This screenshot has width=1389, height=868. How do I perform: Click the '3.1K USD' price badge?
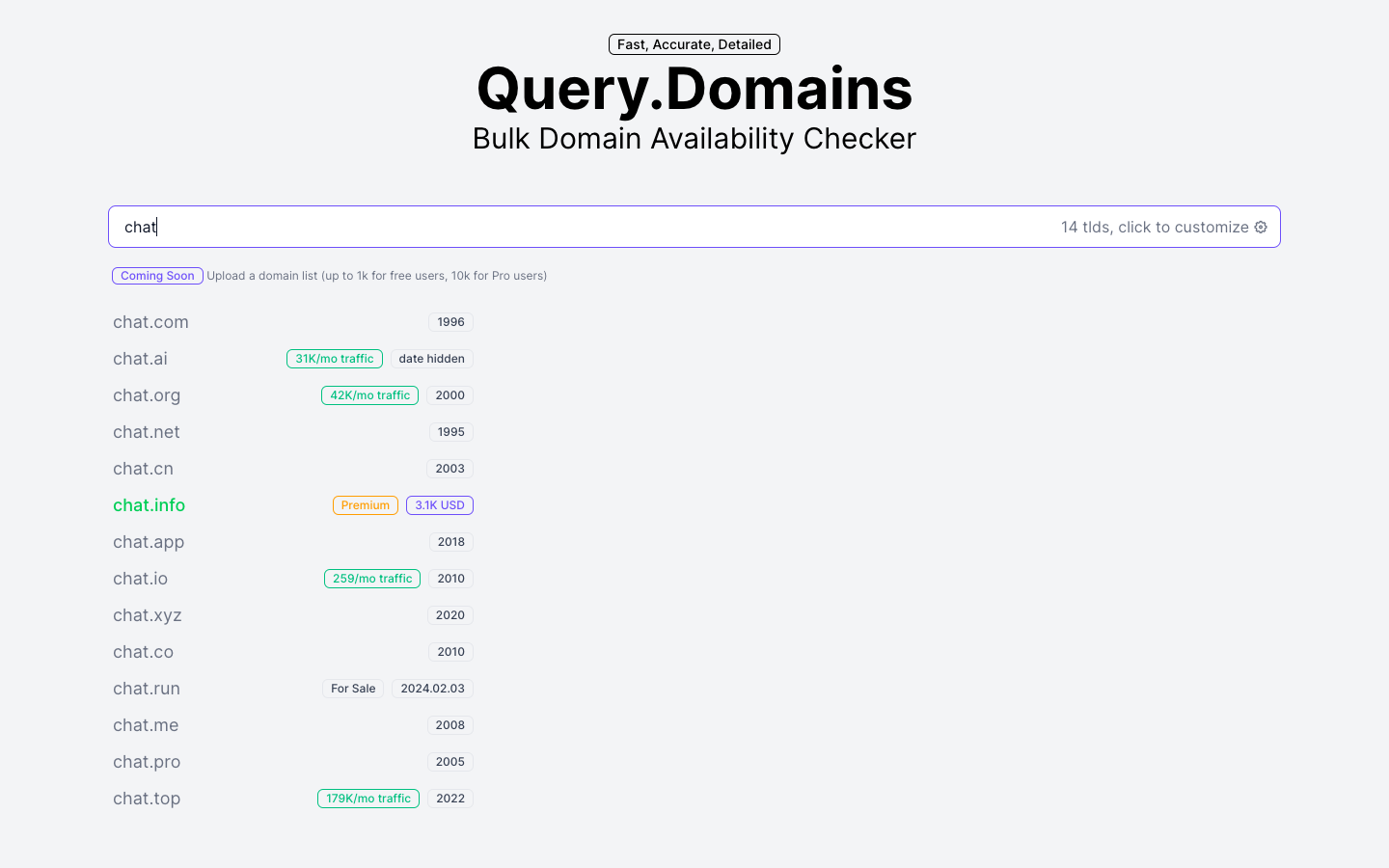[440, 504]
